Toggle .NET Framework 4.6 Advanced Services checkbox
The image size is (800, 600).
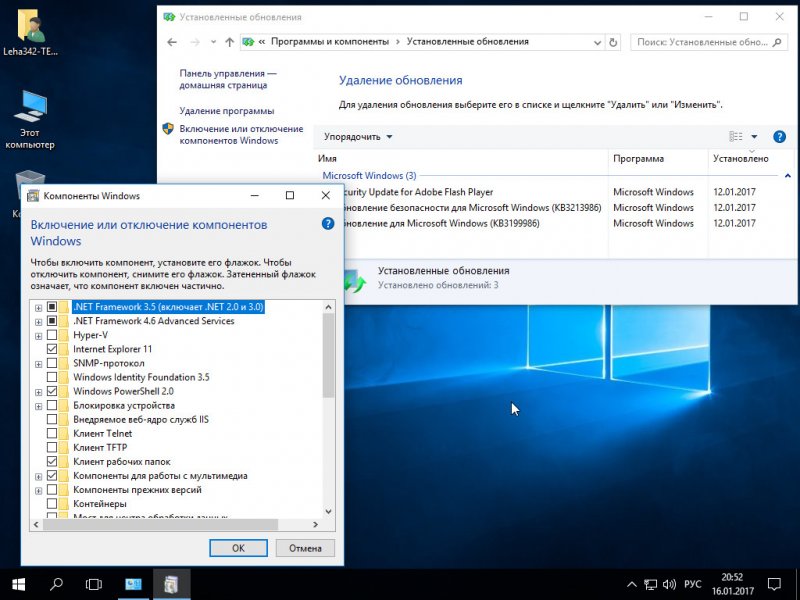[52, 321]
